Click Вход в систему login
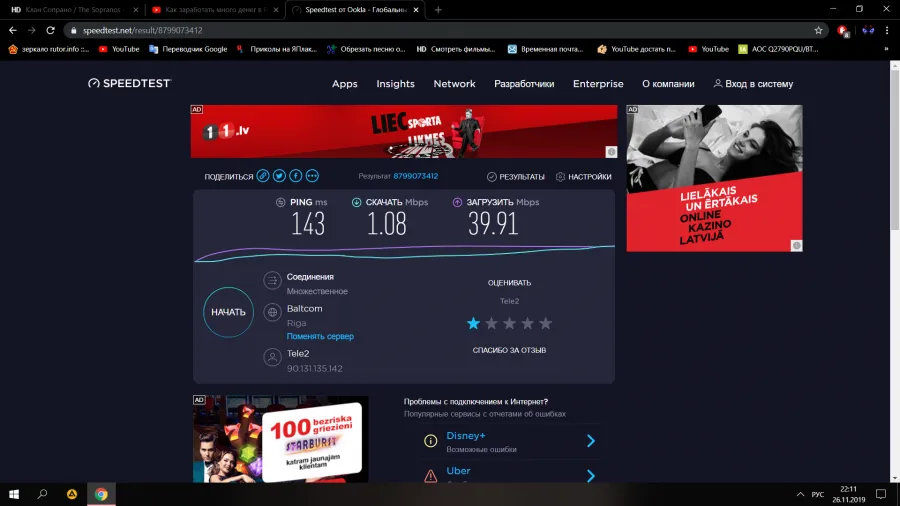This screenshot has width=900, height=506. (x=753, y=84)
